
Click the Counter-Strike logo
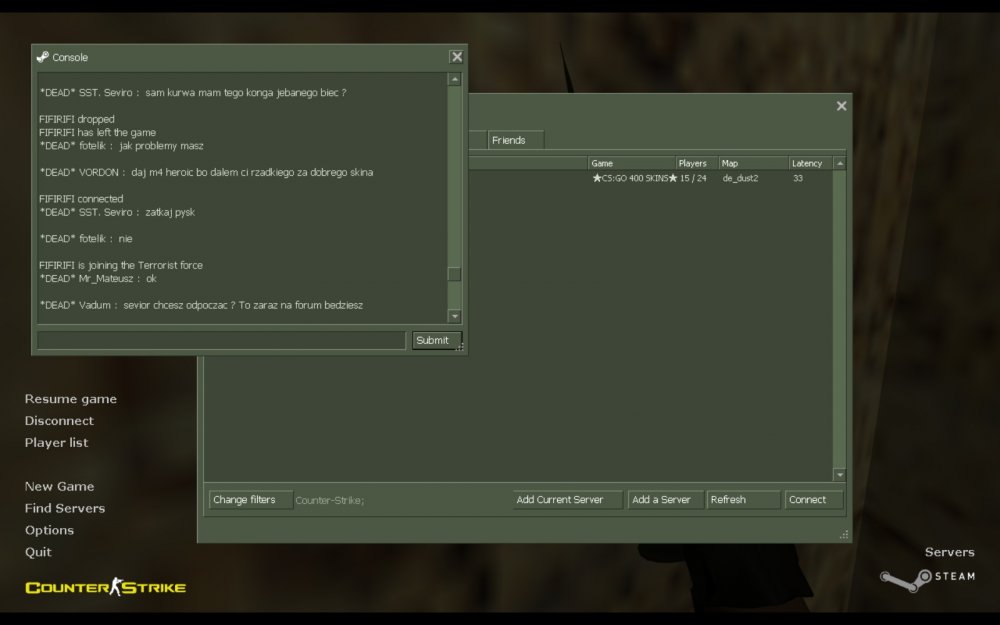pyautogui.click(x=105, y=587)
